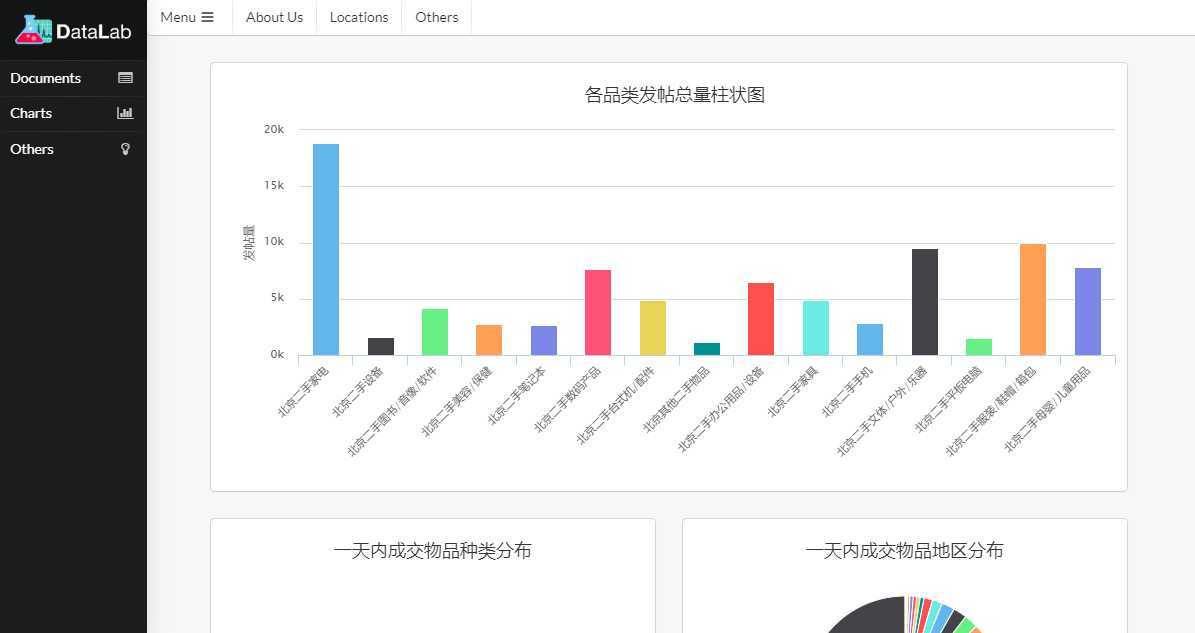The width and height of the screenshot is (1195, 633).
Task: Click the DataLab flask logo
Action: 34,30
